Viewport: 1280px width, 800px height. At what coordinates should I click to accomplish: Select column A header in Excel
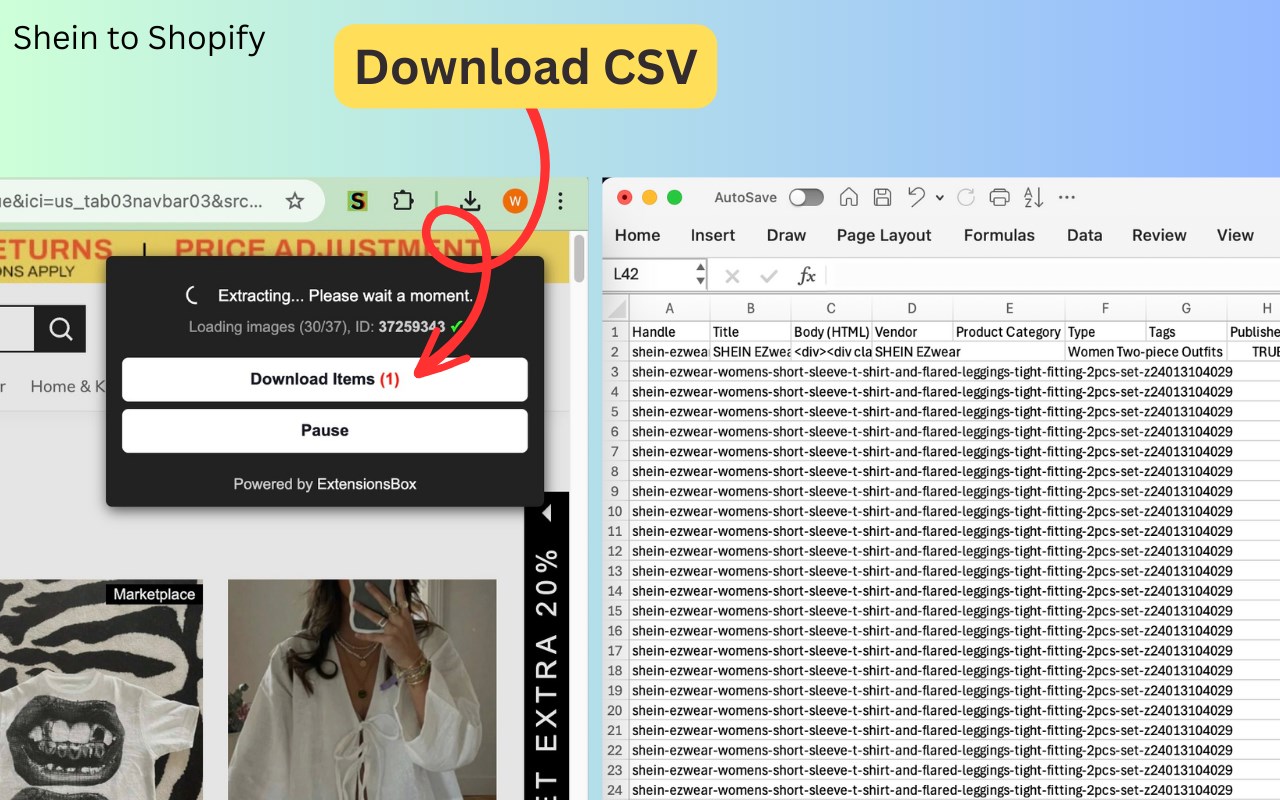click(669, 309)
